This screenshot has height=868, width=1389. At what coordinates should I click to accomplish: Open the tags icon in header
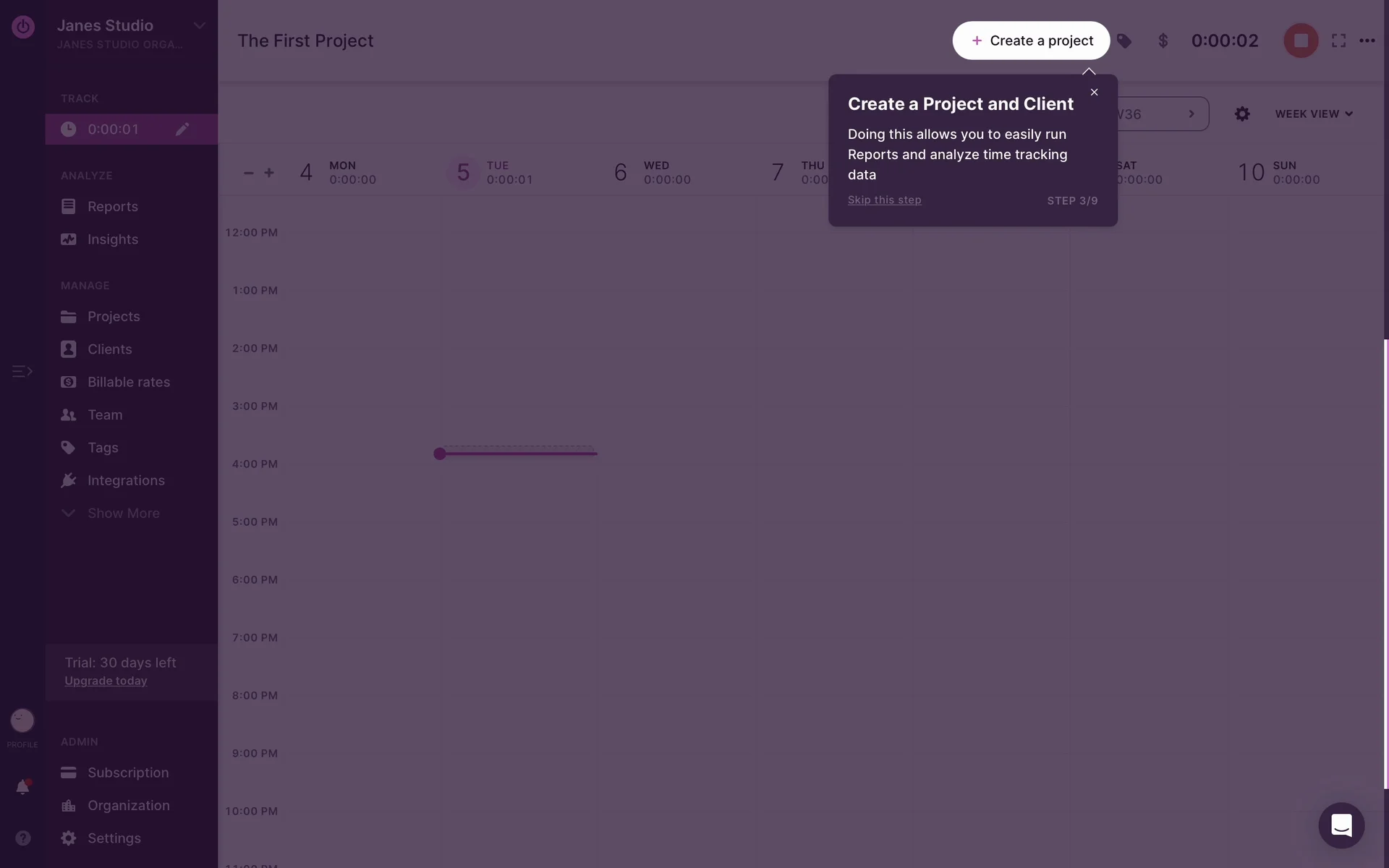point(1123,41)
